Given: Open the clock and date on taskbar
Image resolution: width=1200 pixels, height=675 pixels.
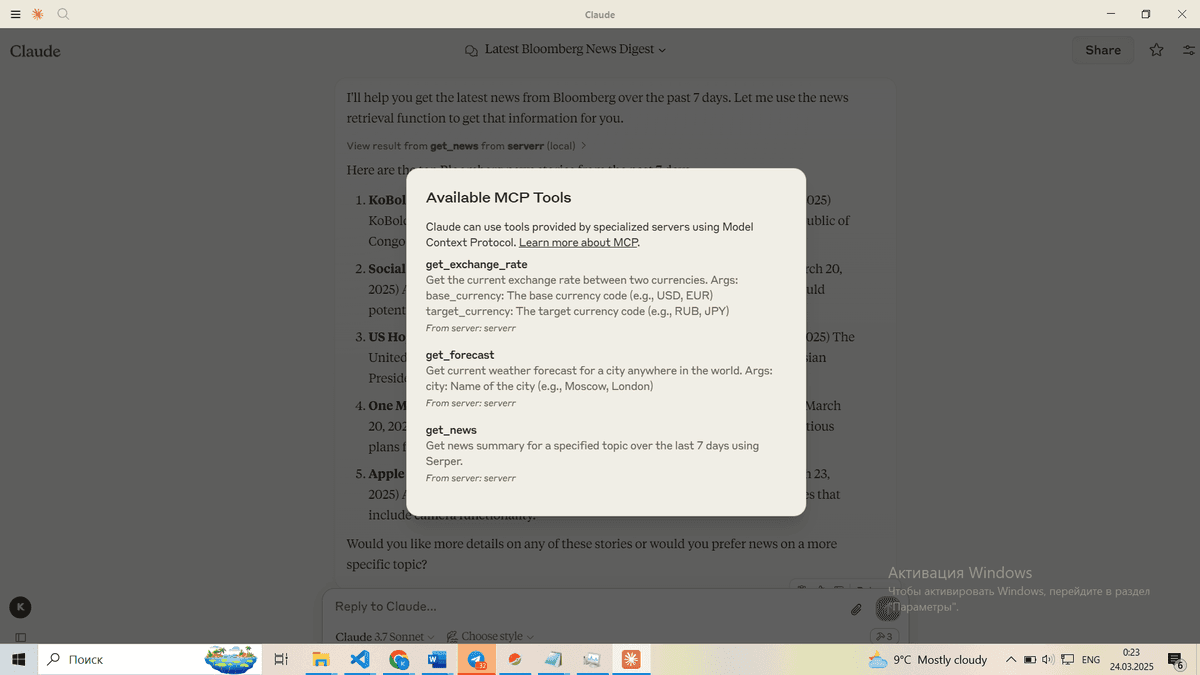Looking at the screenshot, I should point(1131,660).
